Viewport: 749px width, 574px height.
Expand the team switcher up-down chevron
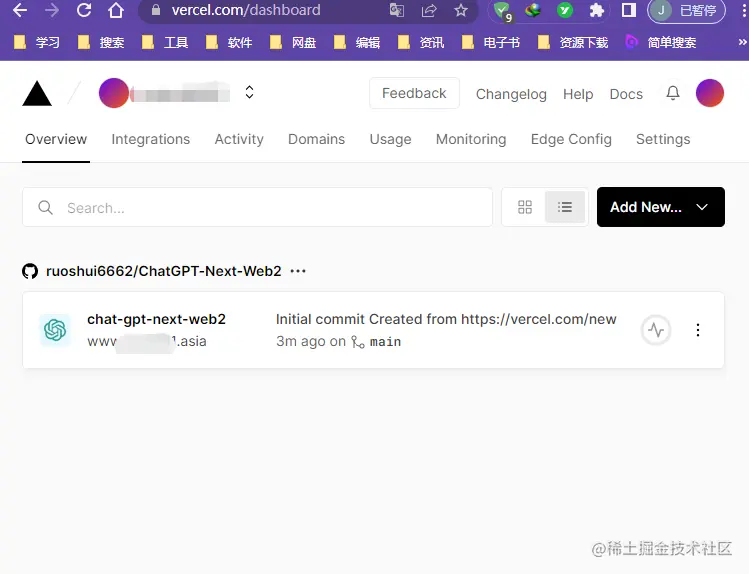click(x=249, y=92)
